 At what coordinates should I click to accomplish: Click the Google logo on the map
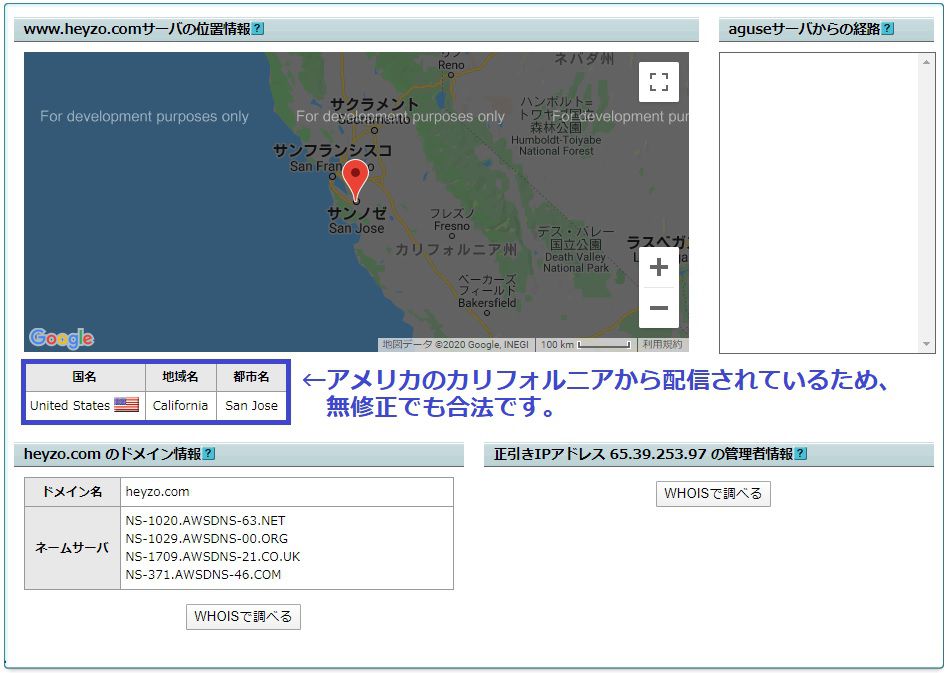click(x=62, y=338)
